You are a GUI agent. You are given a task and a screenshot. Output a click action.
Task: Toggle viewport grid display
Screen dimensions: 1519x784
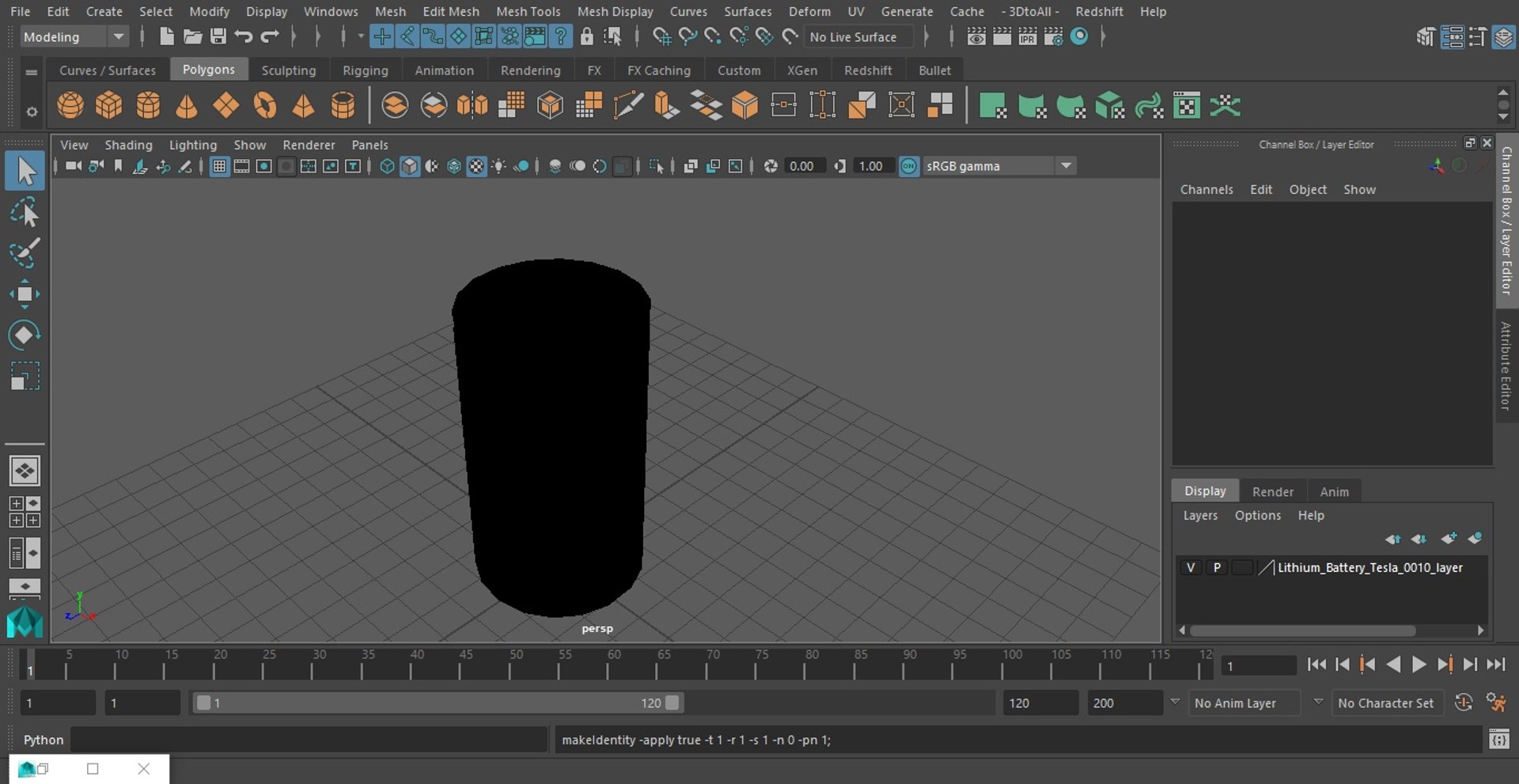coord(219,166)
